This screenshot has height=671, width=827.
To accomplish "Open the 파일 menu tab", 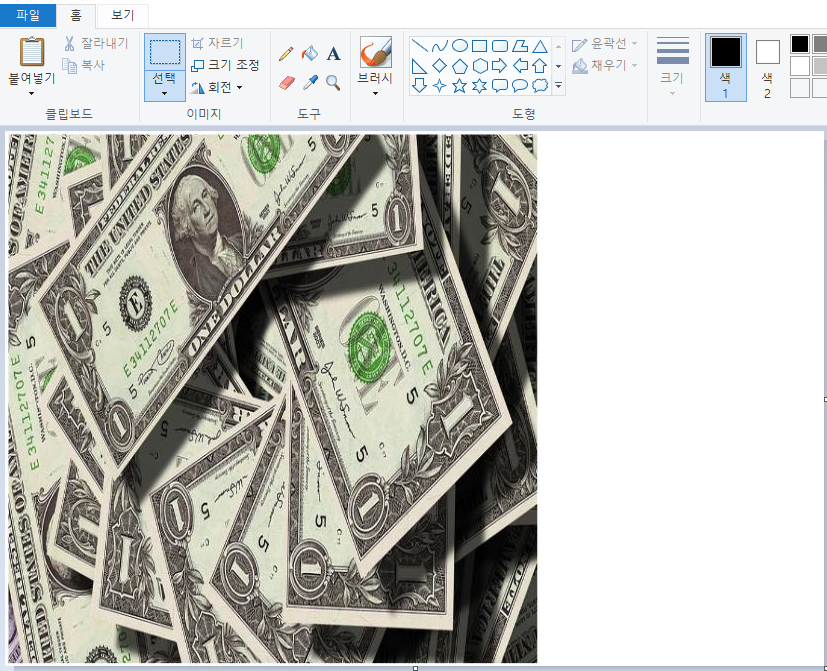I will pos(28,15).
